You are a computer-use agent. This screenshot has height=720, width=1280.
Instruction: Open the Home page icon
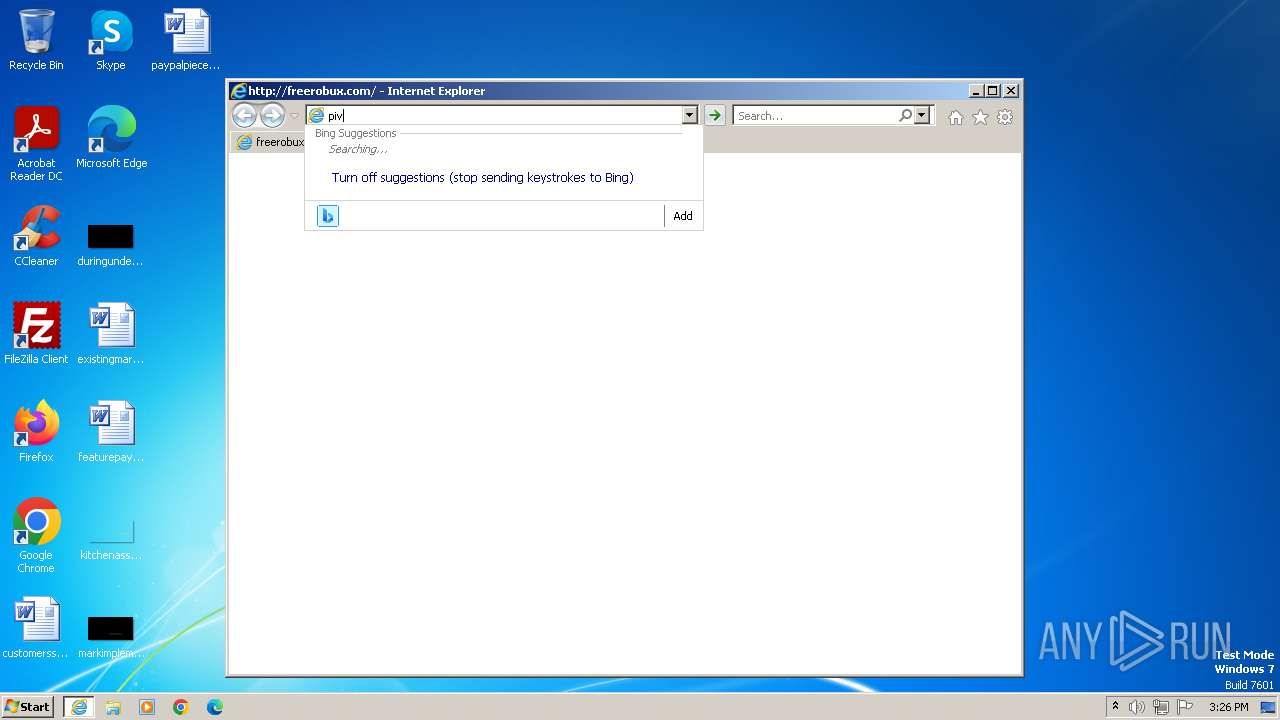point(955,117)
